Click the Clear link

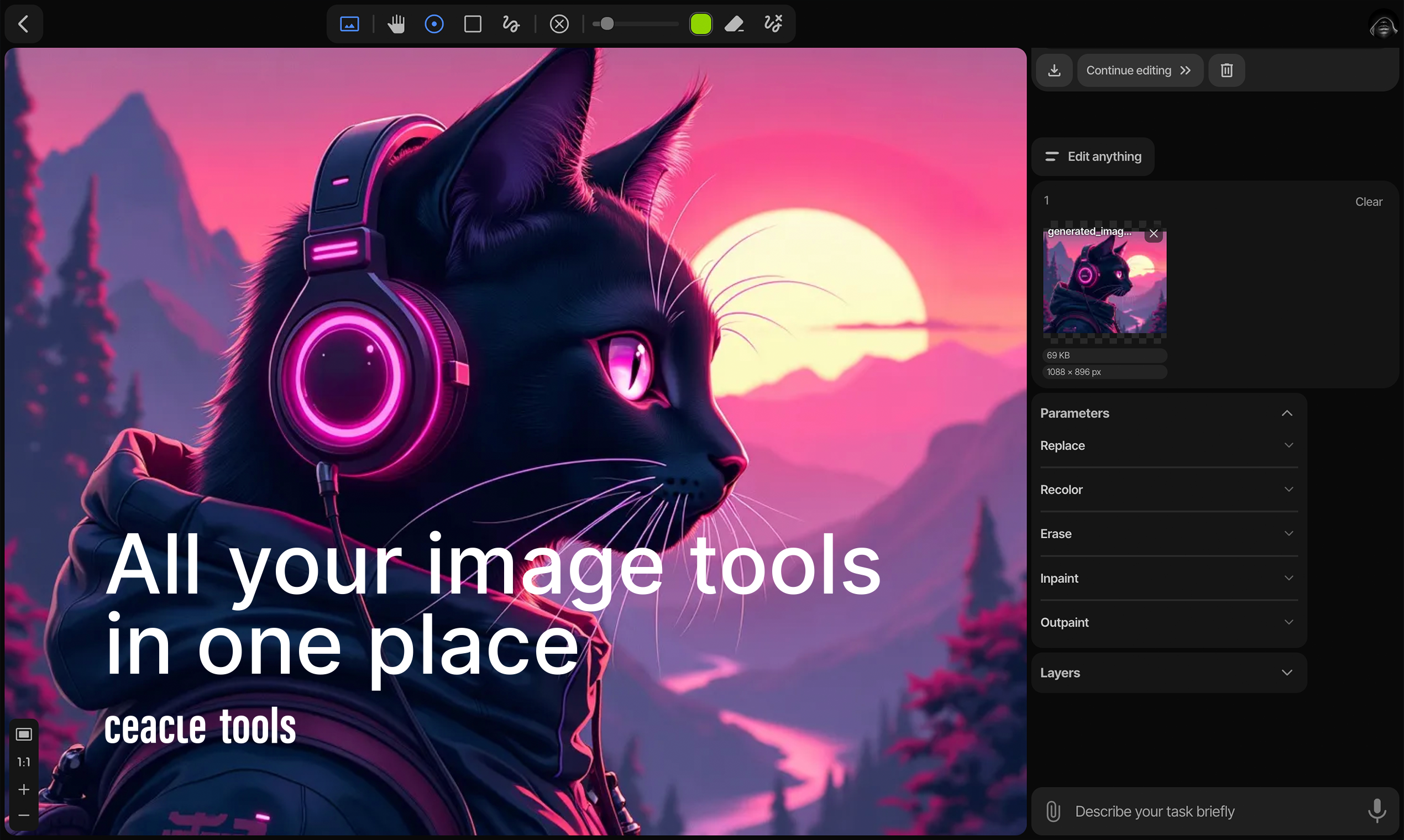[1368, 202]
